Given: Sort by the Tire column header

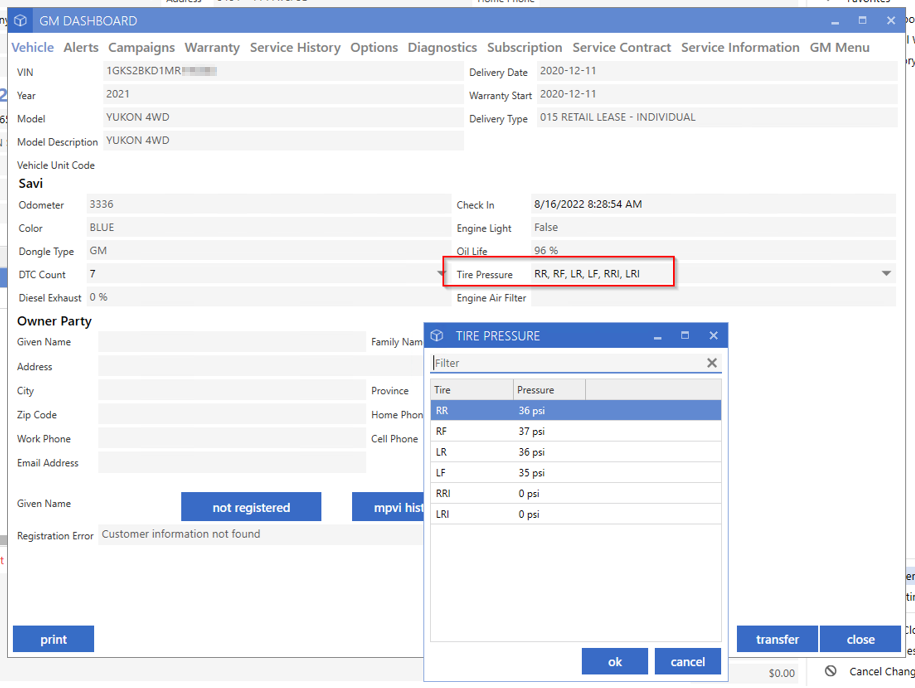Looking at the screenshot, I should (x=472, y=390).
